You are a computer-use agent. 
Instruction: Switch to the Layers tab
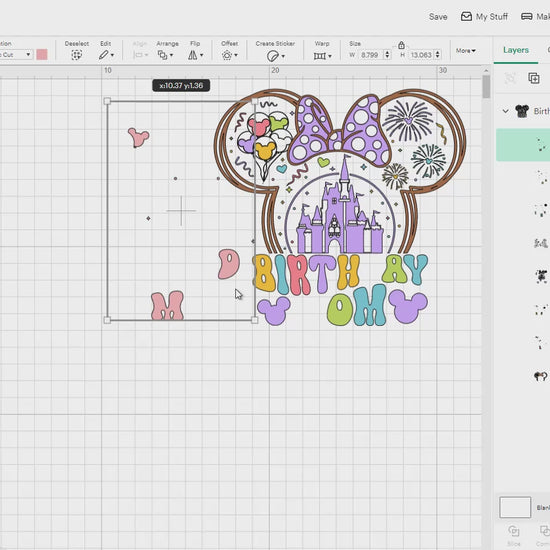(x=516, y=50)
